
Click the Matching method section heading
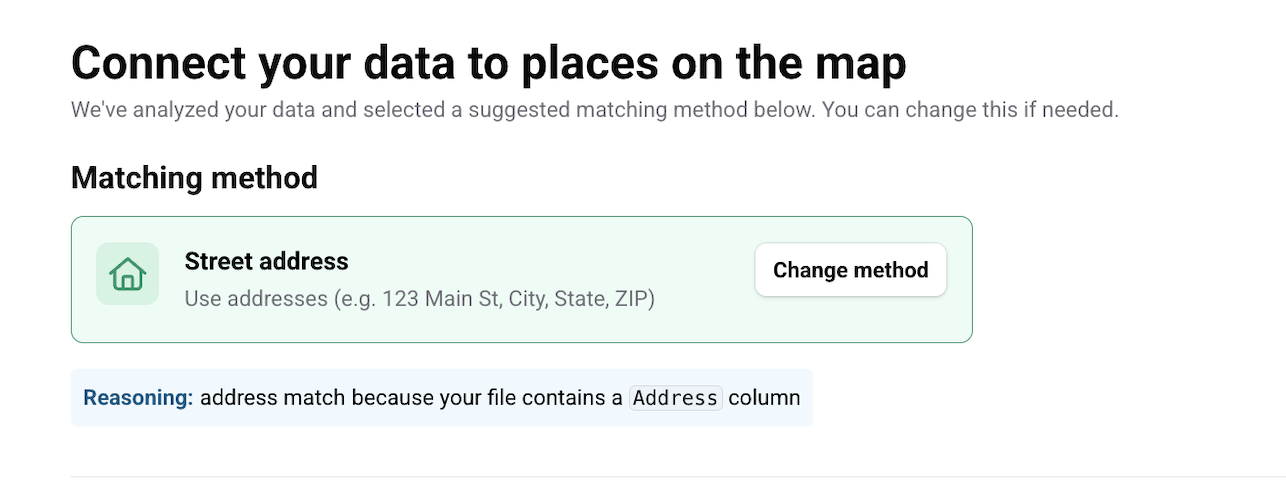coord(194,178)
